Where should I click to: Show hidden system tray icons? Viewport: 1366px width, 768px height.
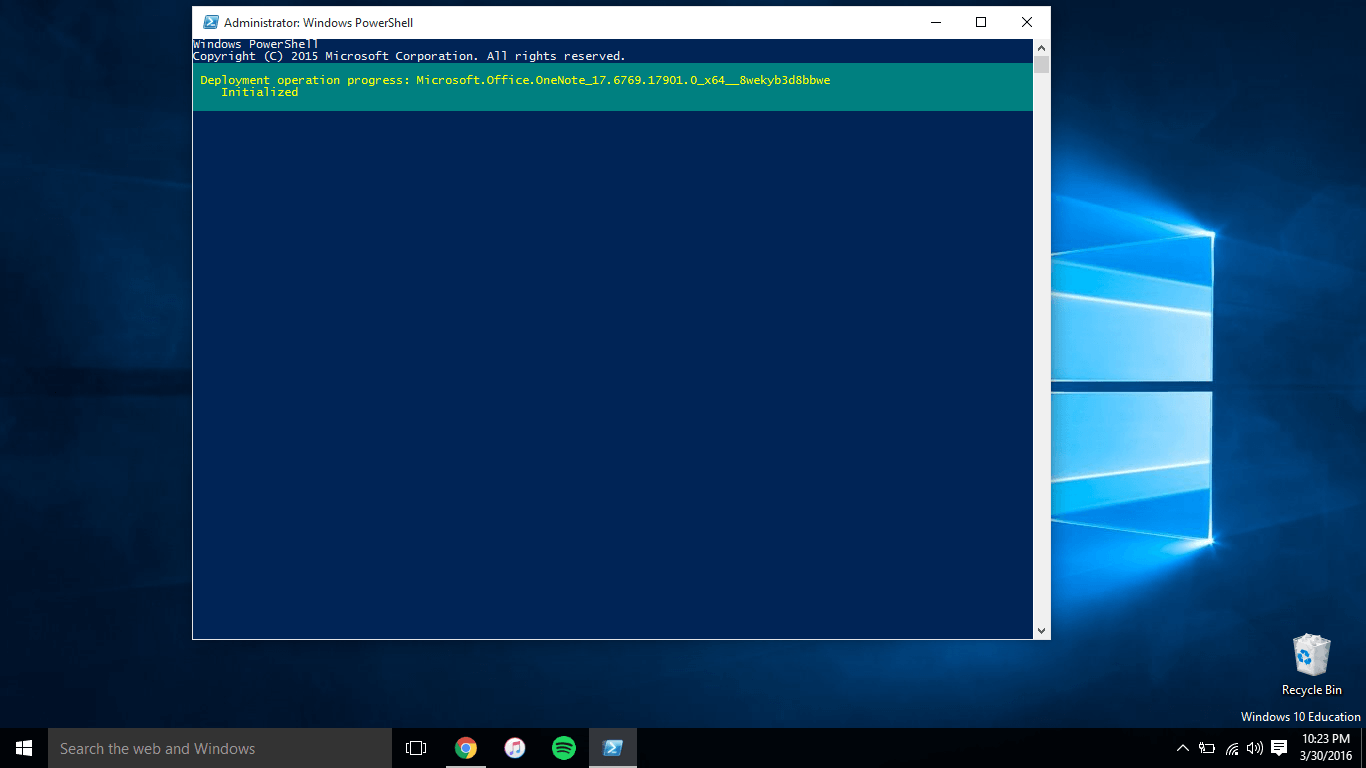pos(1183,748)
